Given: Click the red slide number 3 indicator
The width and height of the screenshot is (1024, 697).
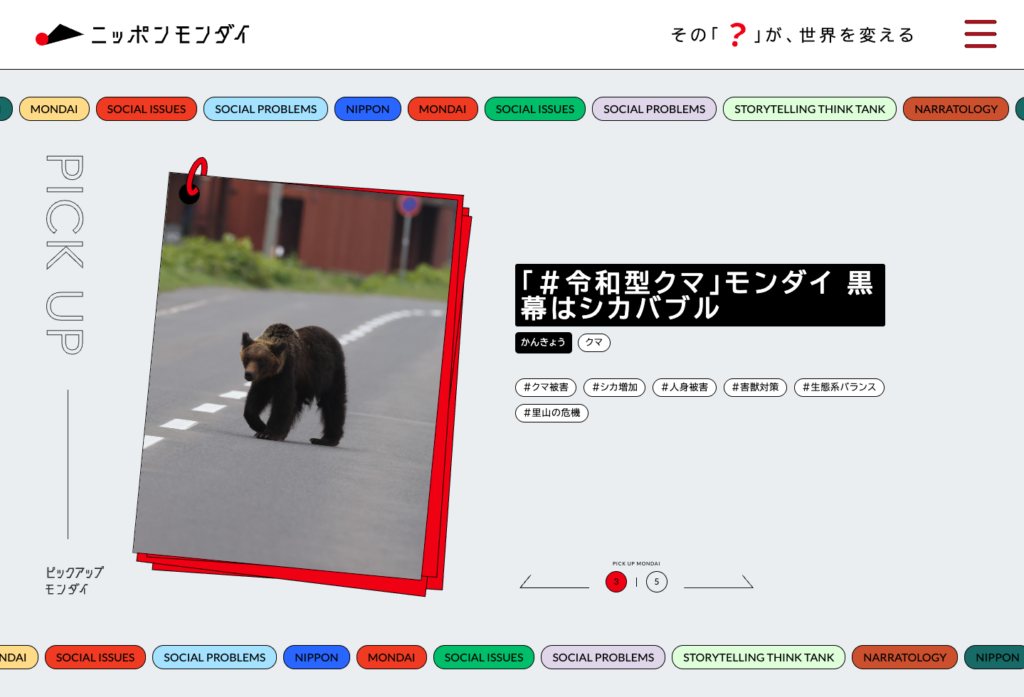Looking at the screenshot, I should coord(616,582).
